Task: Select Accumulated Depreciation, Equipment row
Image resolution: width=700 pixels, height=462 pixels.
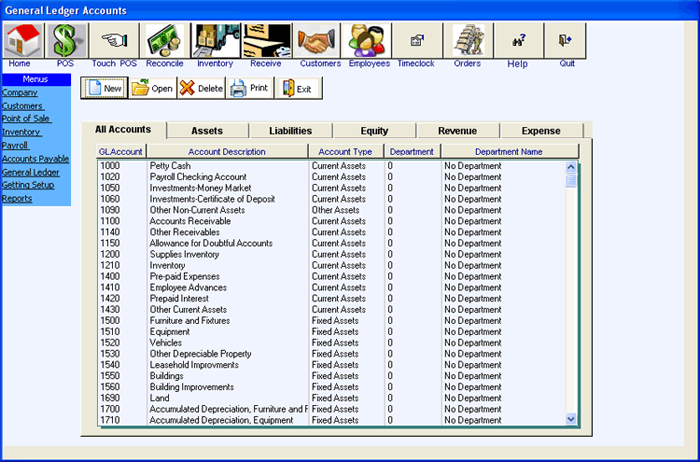Action: click(x=331, y=420)
